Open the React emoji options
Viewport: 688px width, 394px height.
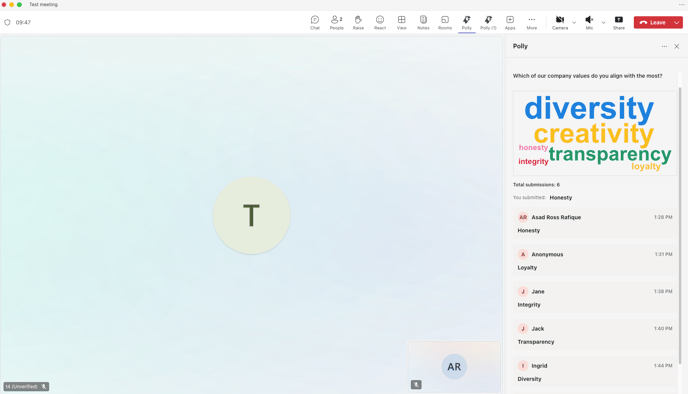click(x=380, y=22)
